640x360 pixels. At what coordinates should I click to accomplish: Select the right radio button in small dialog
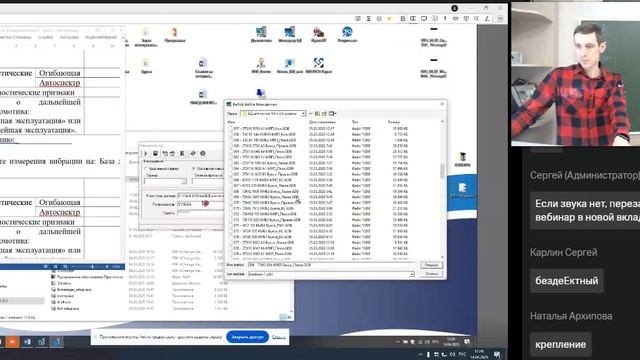[194, 168]
